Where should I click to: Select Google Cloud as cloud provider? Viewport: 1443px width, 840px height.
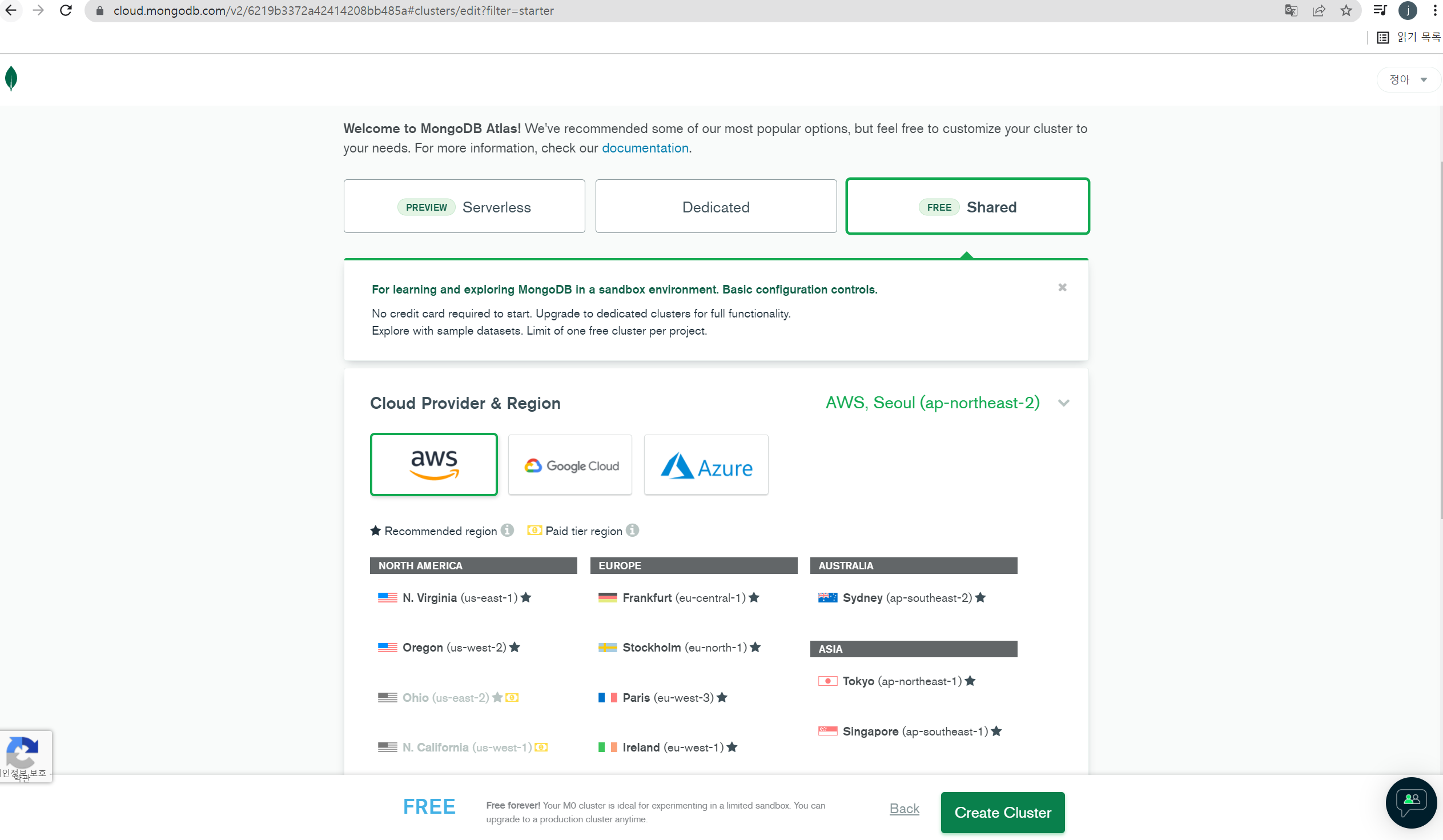570,465
